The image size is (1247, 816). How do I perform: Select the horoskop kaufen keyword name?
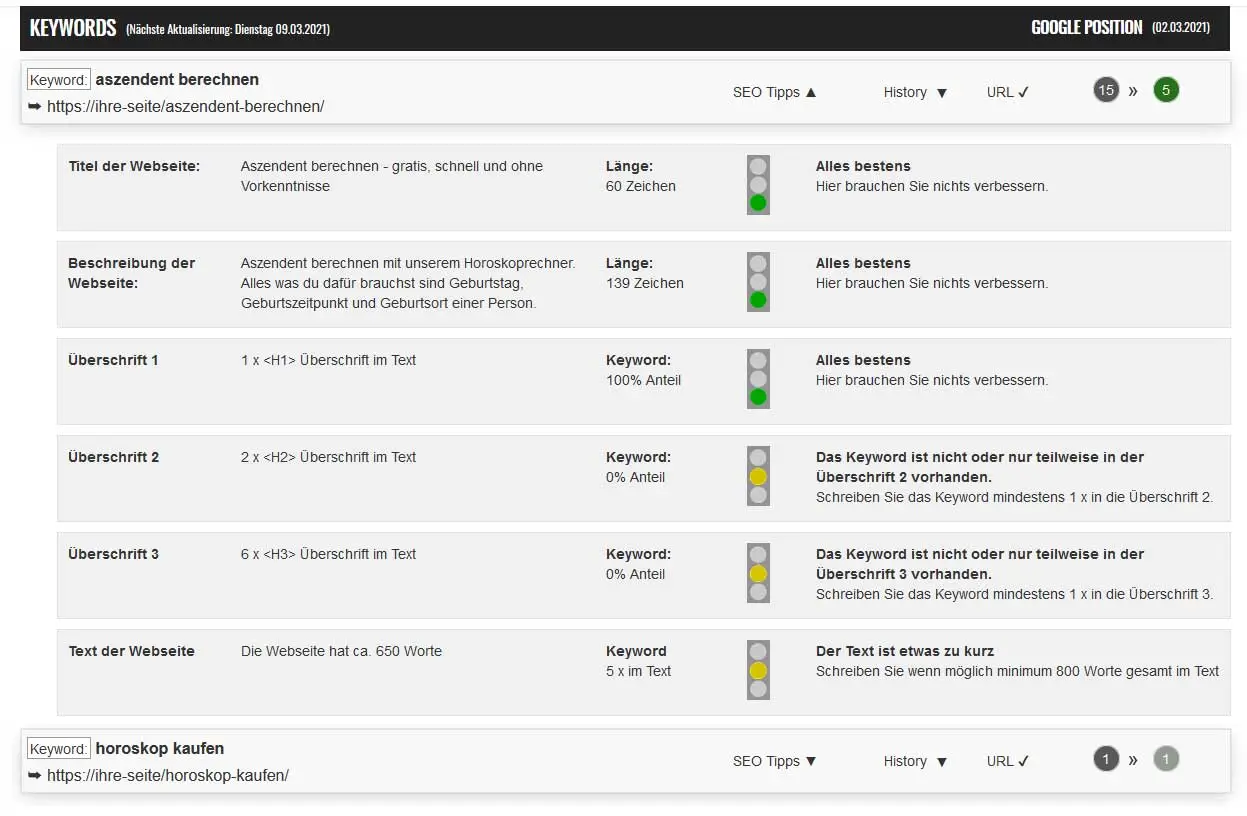(160, 748)
